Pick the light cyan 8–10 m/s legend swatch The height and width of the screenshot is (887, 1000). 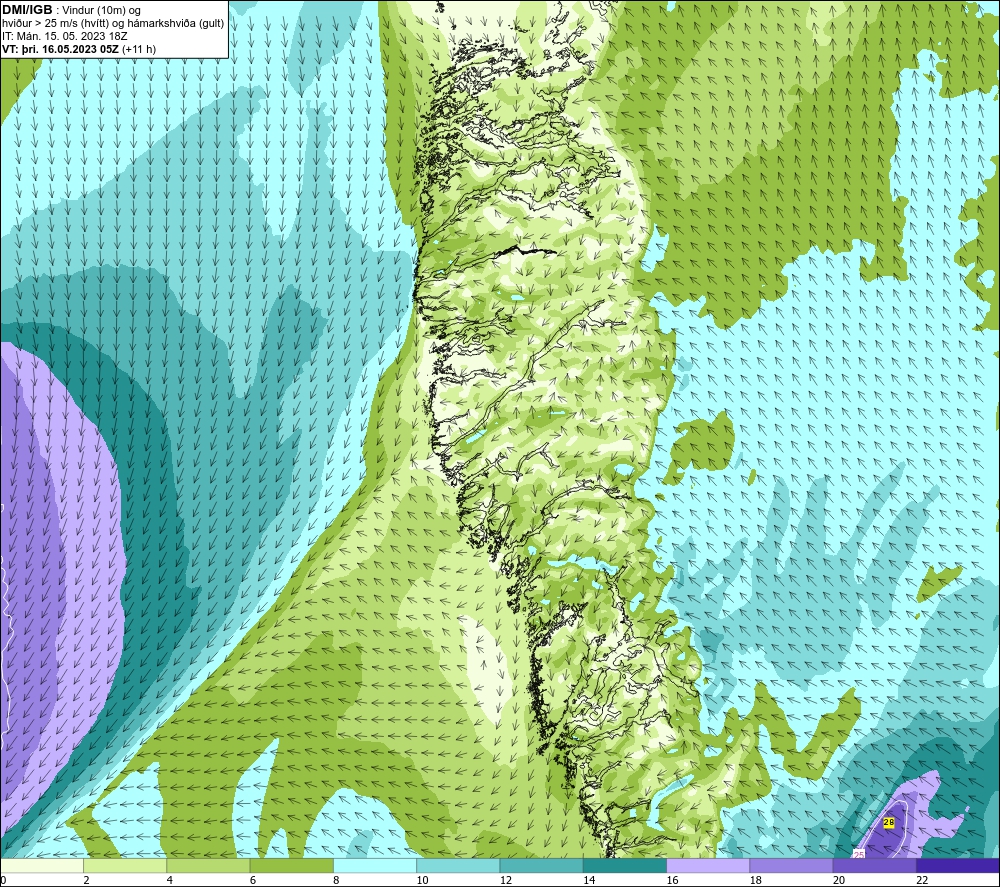point(375,865)
